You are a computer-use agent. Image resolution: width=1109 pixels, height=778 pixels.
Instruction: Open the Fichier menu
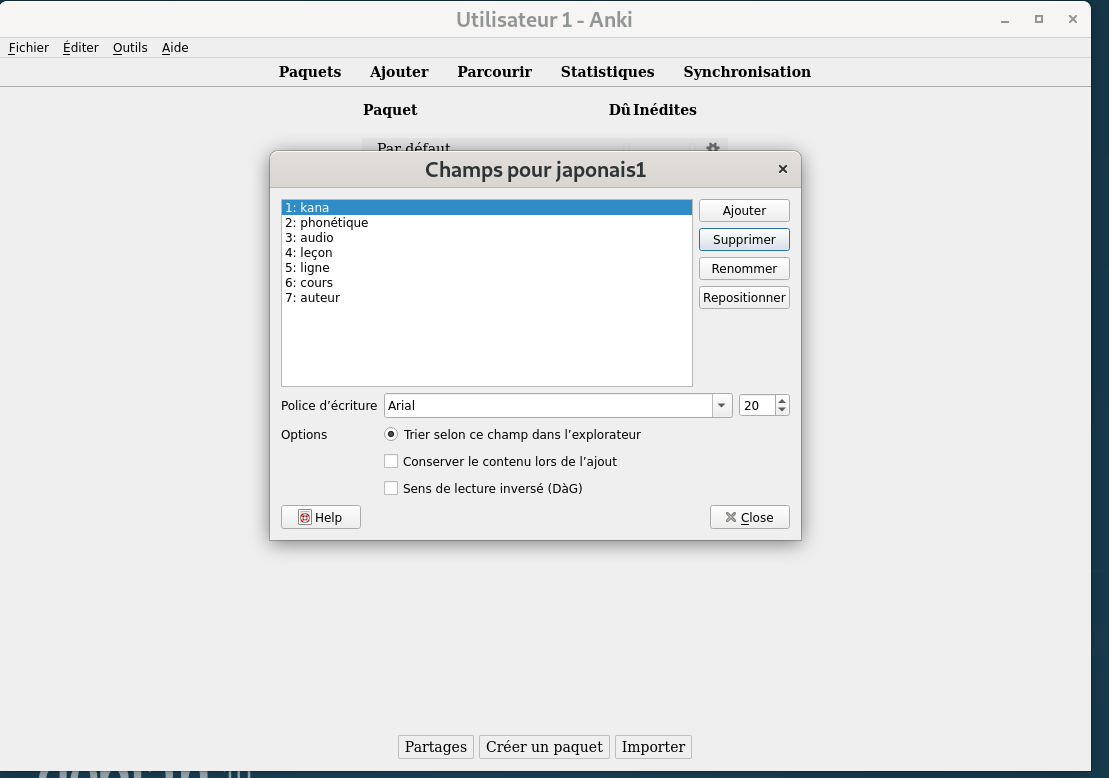pyautogui.click(x=28, y=47)
